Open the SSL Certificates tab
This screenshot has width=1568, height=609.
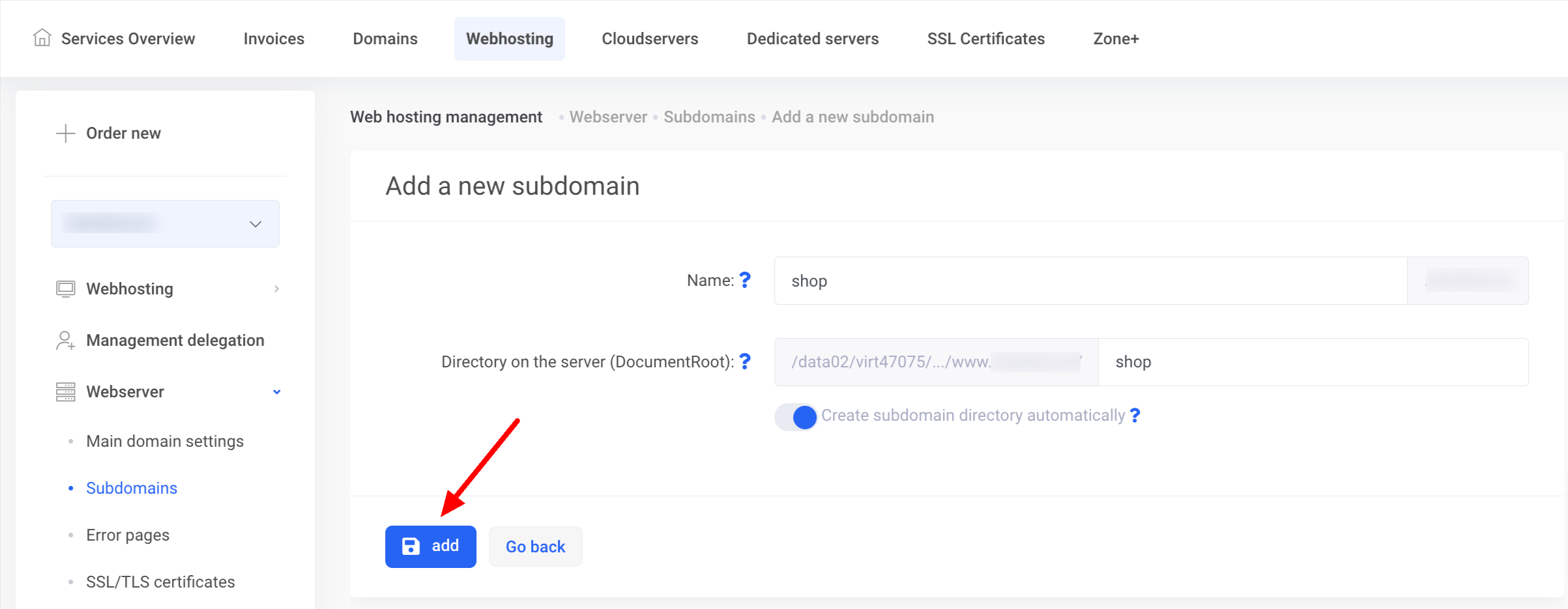click(x=985, y=39)
